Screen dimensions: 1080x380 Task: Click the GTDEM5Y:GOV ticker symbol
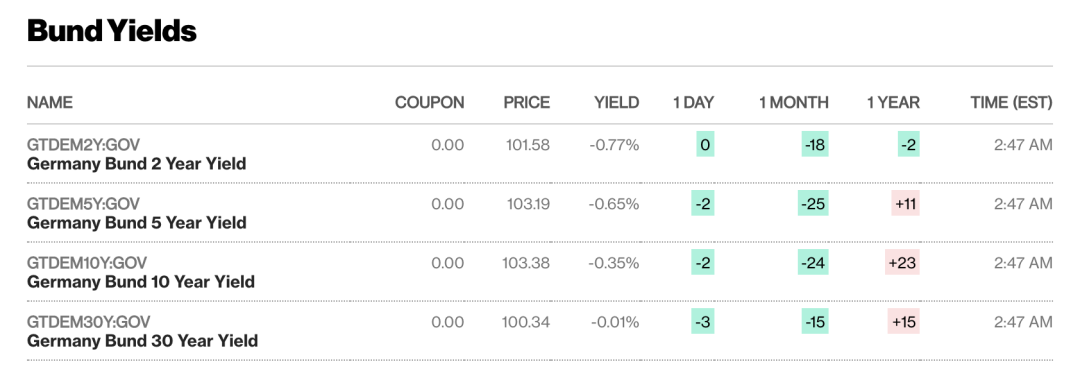83,204
